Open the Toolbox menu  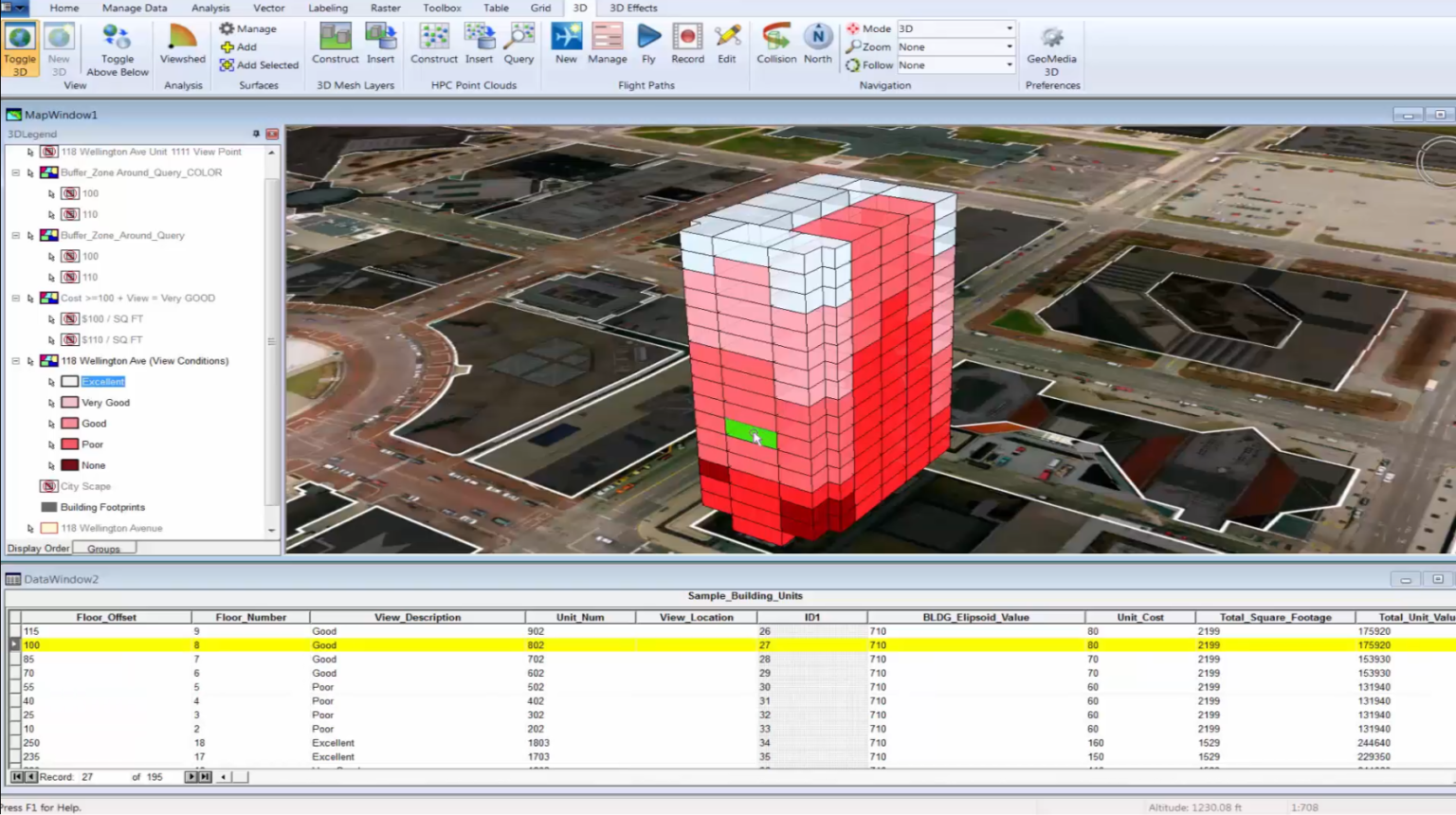click(x=441, y=8)
